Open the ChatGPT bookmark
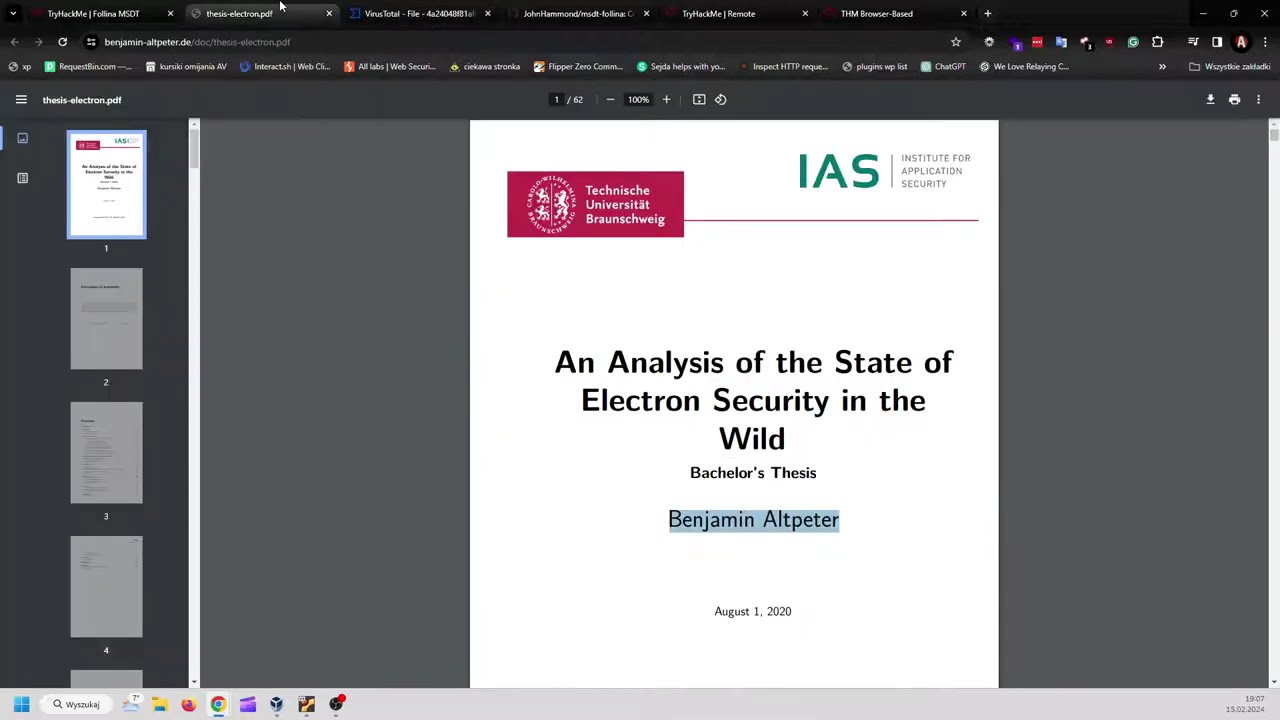This screenshot has height=720, width=1280. 943,67
